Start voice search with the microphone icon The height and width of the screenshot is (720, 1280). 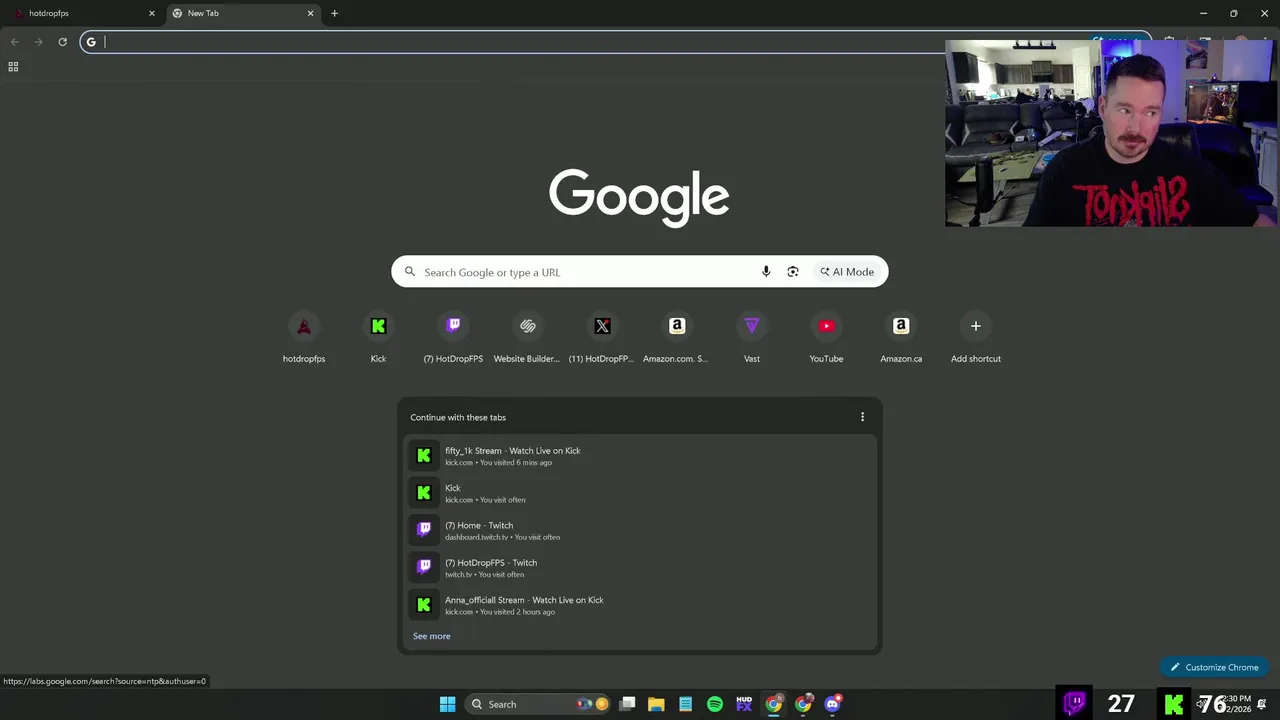pos(766,272)
